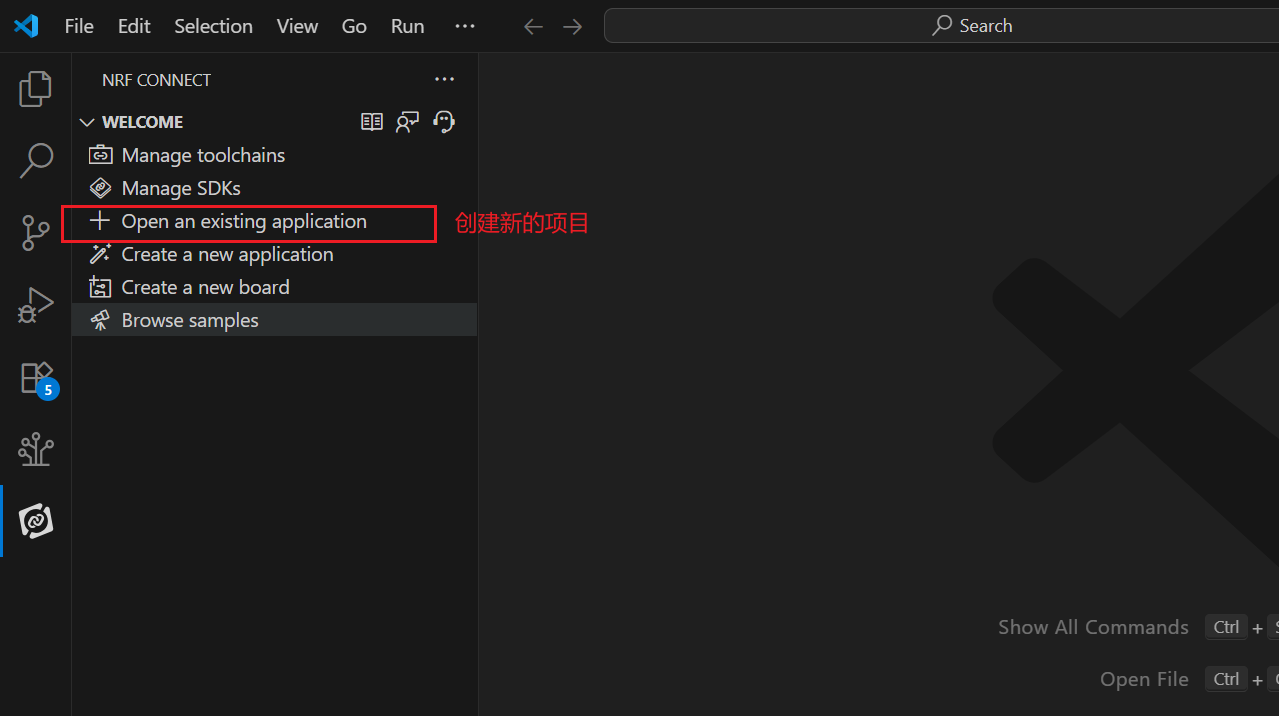Viewport: 1279px width, 716px height.
Task: Click the Ctrl key next to Open File
Action: [1226, 679]
